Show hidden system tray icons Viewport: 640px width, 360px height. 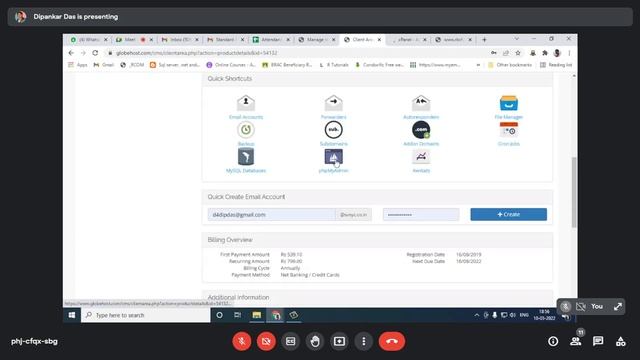click(x=476, y=315)
